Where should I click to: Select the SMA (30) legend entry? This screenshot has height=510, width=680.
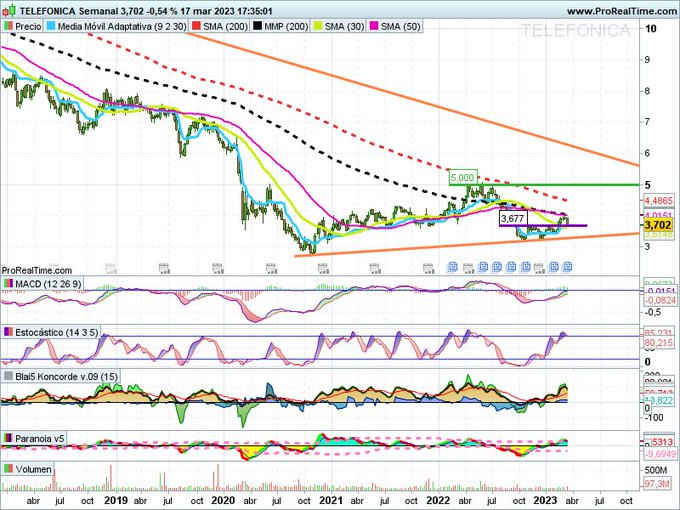pyautogui.click(x=339, y=26)
